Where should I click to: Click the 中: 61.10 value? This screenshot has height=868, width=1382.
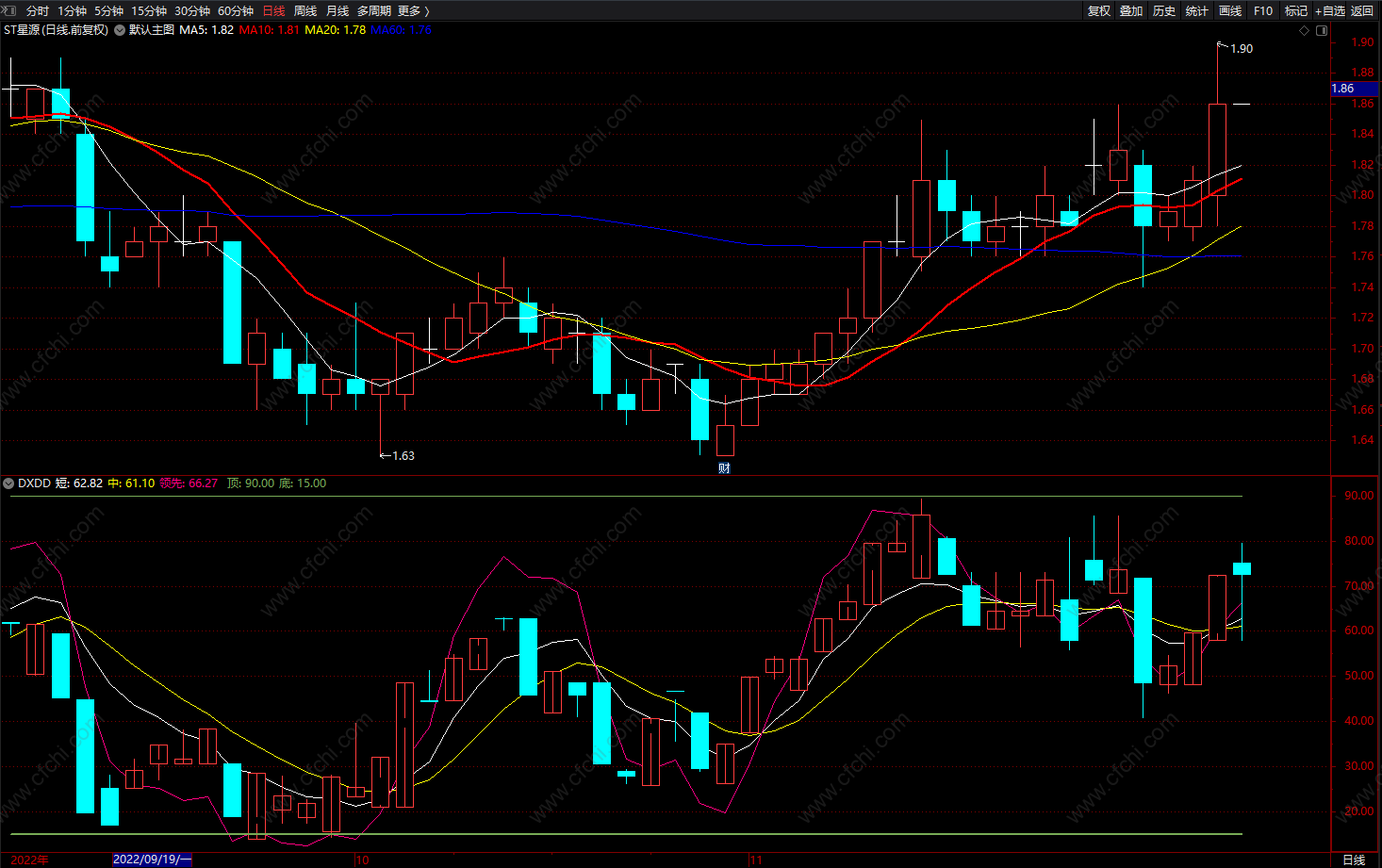click(x=131, y=483)
